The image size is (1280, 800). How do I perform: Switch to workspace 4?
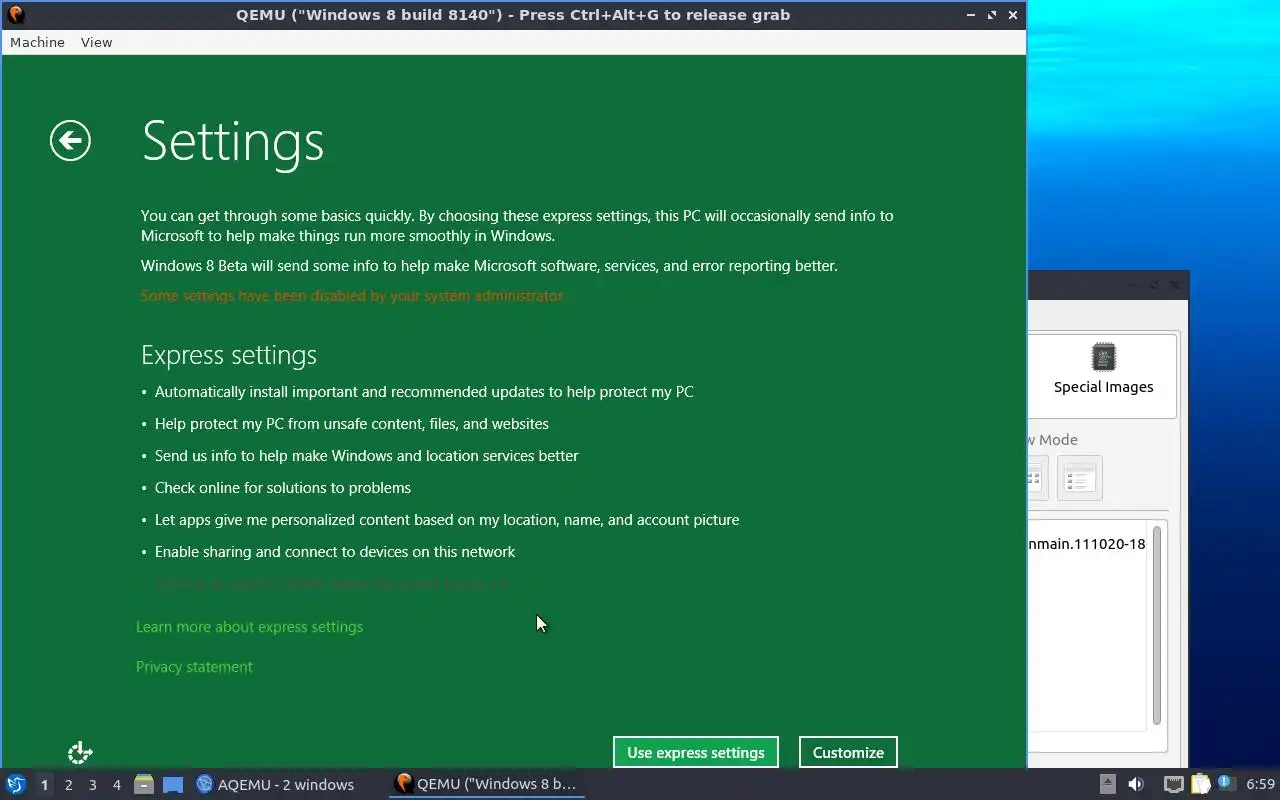pos(116,785)
